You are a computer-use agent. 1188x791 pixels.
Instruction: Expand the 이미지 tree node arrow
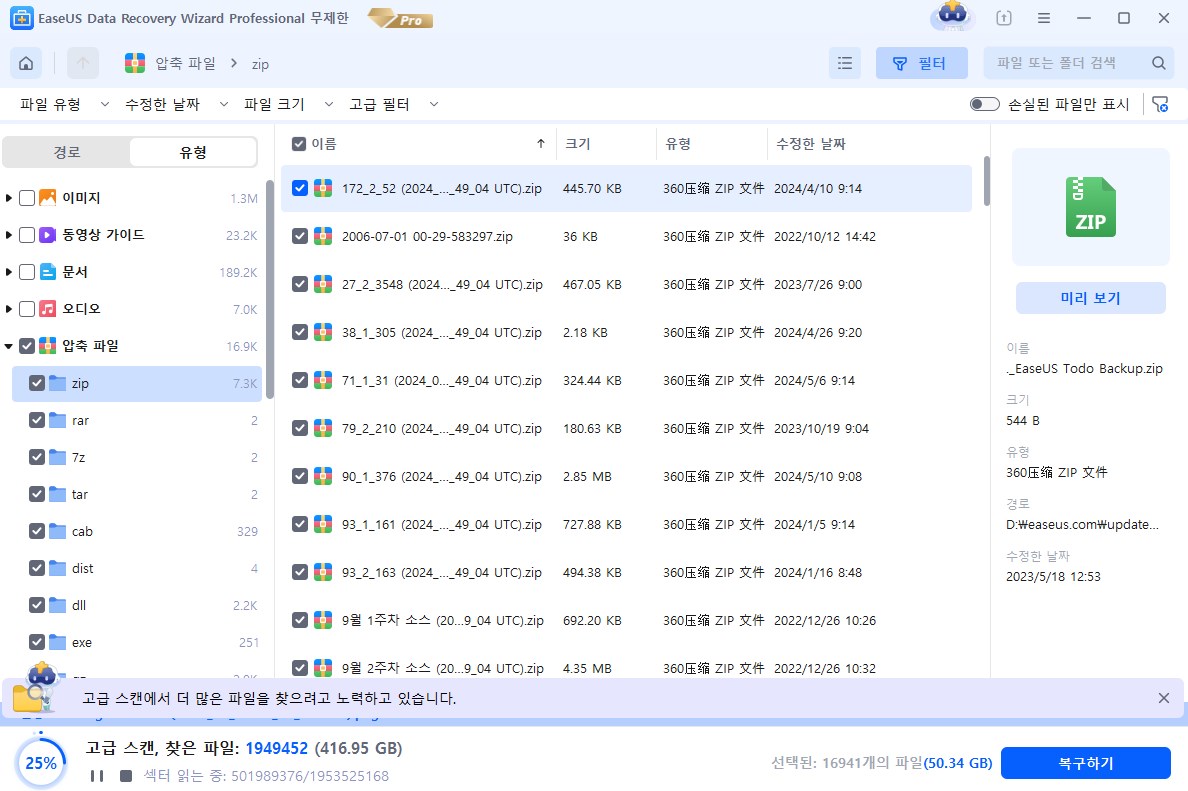(8, 198)
